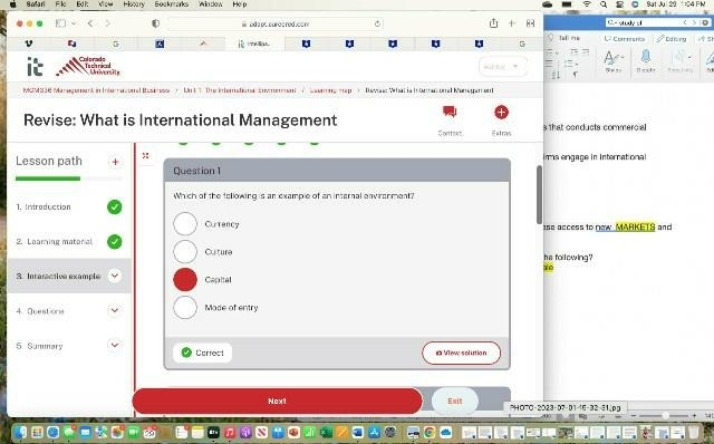Screen dimensions: 714x444
Task: Expand the Summary step chevron
Action: click(114, 345)
